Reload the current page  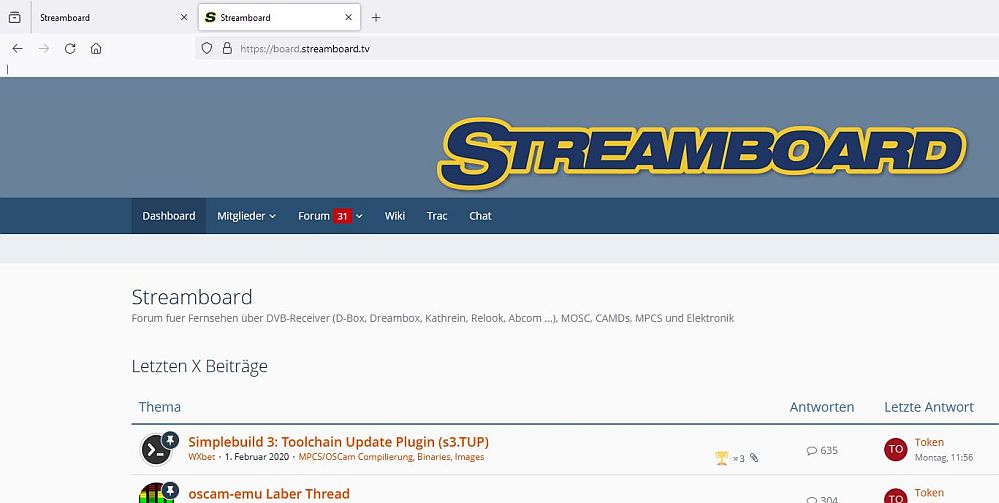(70, 48)
